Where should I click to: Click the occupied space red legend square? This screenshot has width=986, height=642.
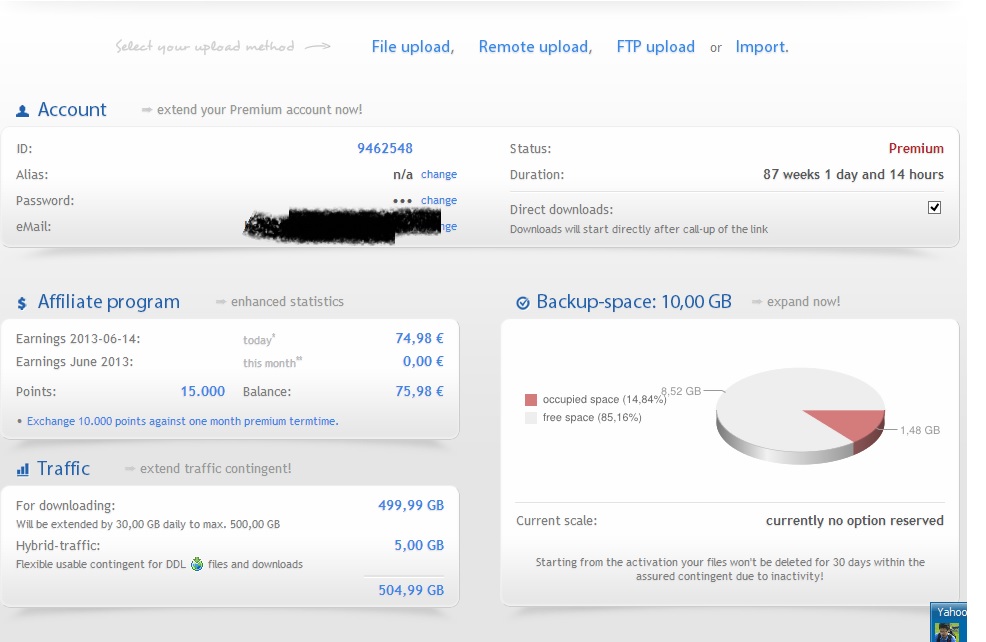(x=531, y=400)
